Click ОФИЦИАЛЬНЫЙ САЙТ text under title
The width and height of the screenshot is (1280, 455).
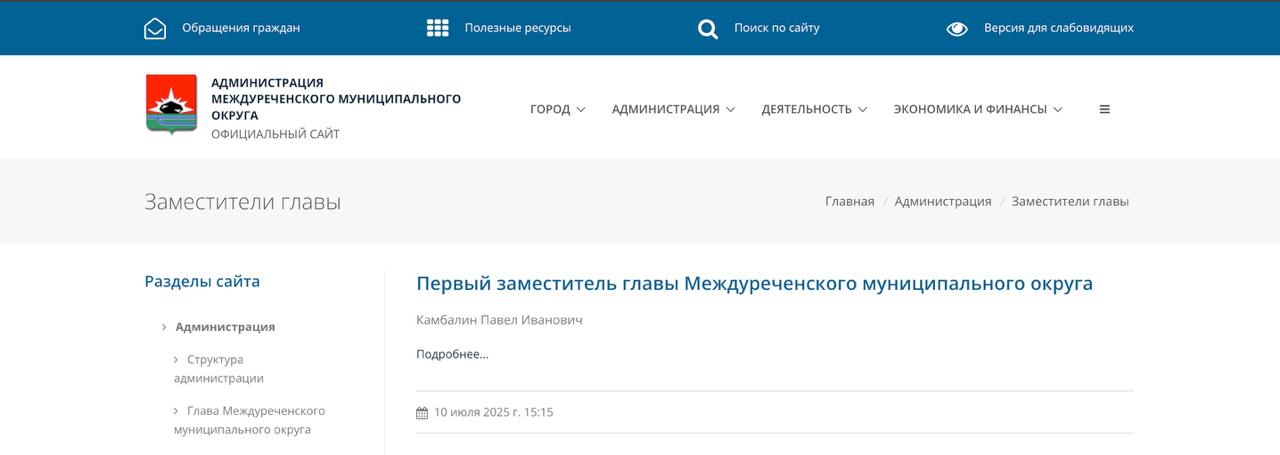point(275,134)
